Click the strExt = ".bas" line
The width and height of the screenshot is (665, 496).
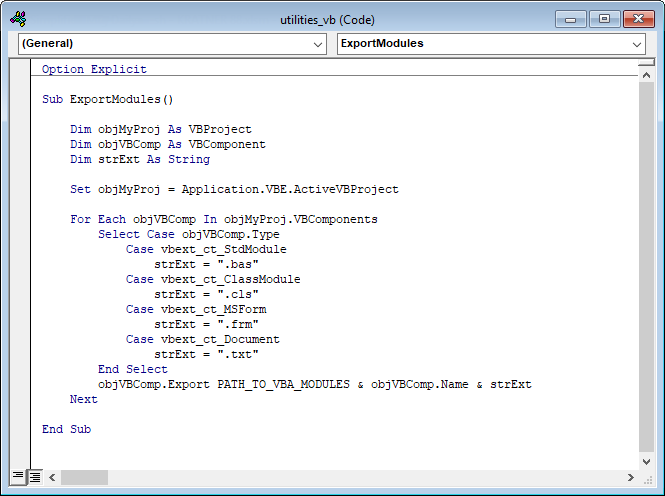click(x=206, y=265)
